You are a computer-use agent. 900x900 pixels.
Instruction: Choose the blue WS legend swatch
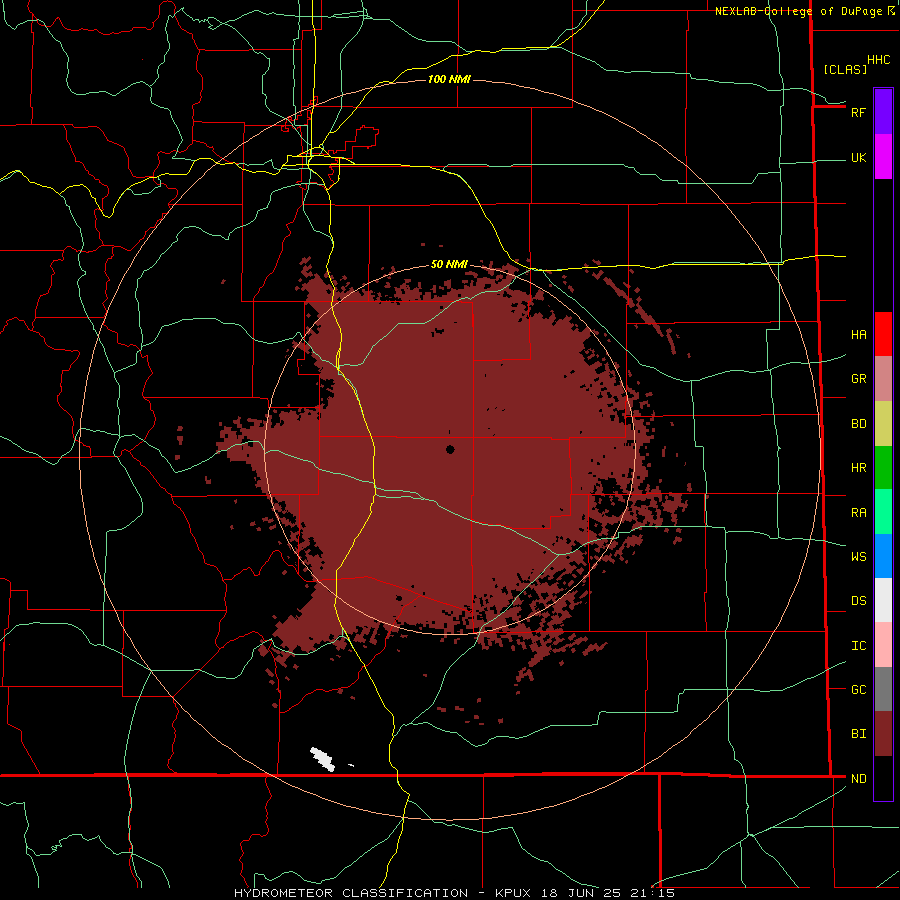coord(883,556)
